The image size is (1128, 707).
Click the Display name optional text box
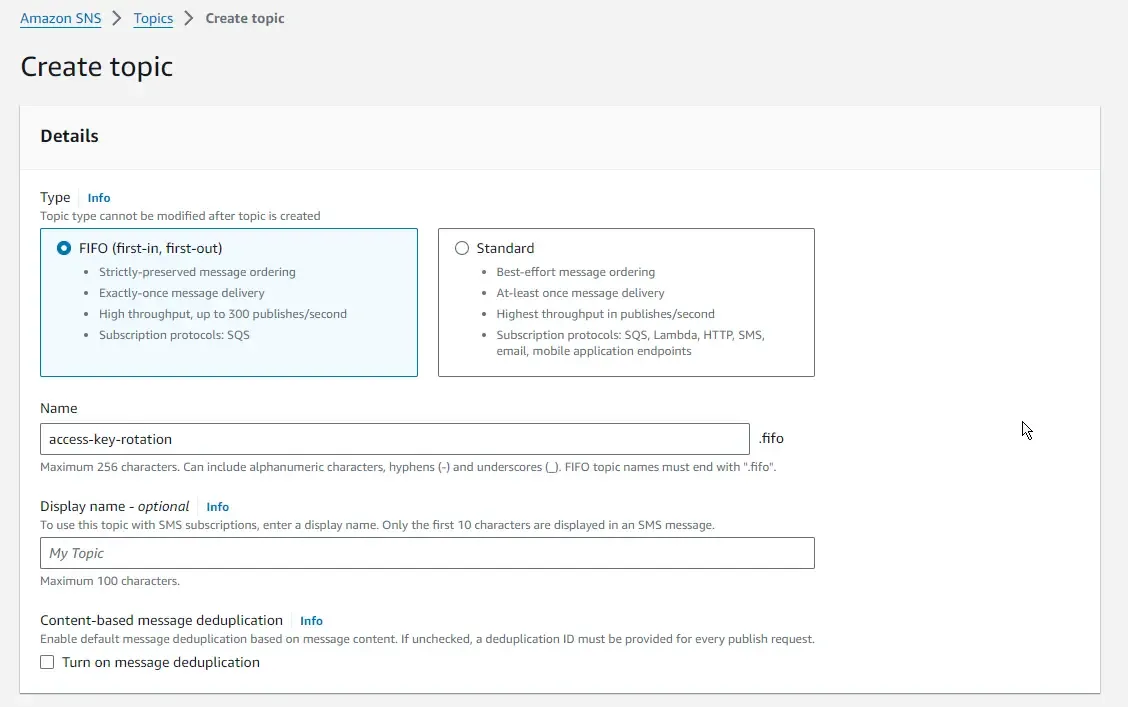[427, 553]
